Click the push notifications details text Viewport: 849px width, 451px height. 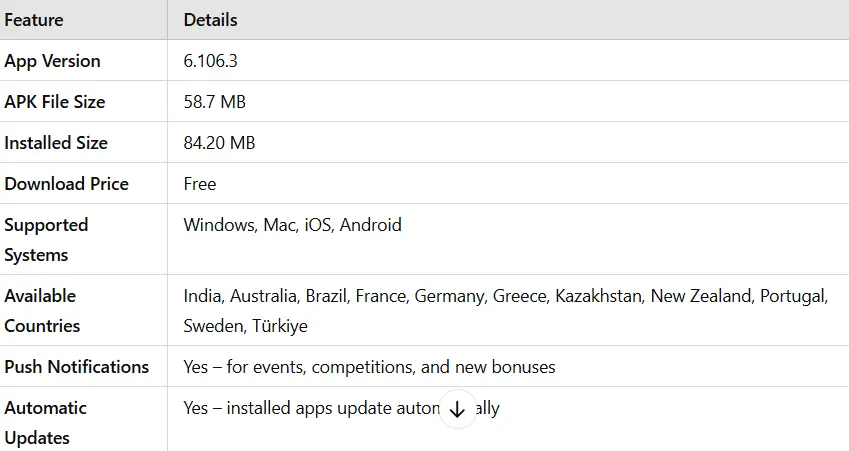point(369,367)
